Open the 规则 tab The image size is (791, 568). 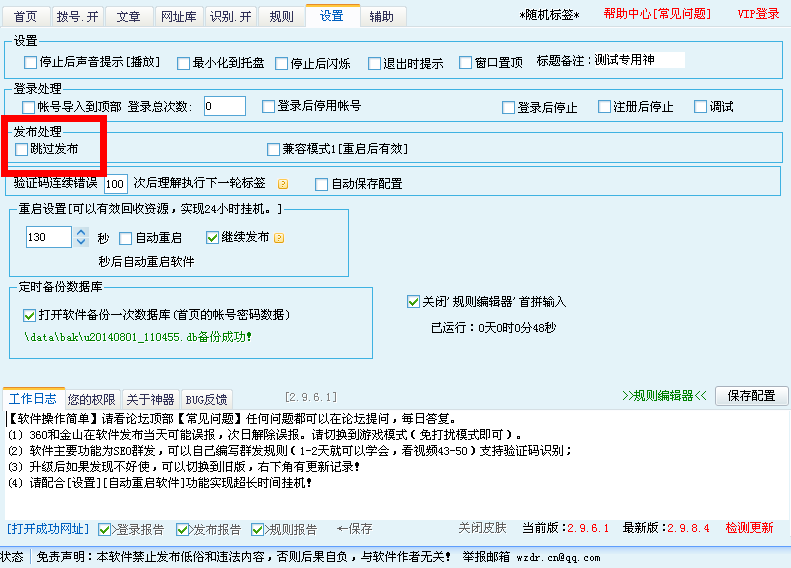pos(281,17)
